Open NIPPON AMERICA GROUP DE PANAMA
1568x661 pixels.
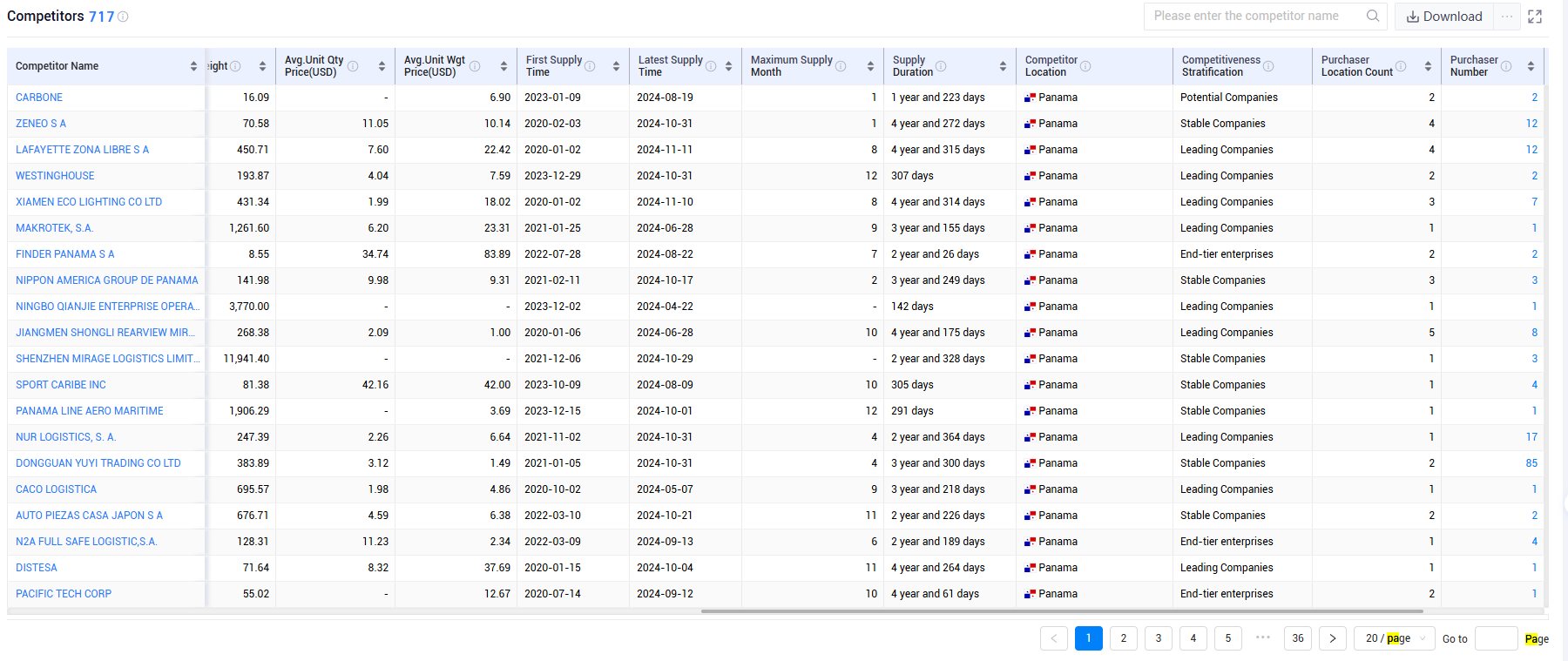tap(107, 280)
